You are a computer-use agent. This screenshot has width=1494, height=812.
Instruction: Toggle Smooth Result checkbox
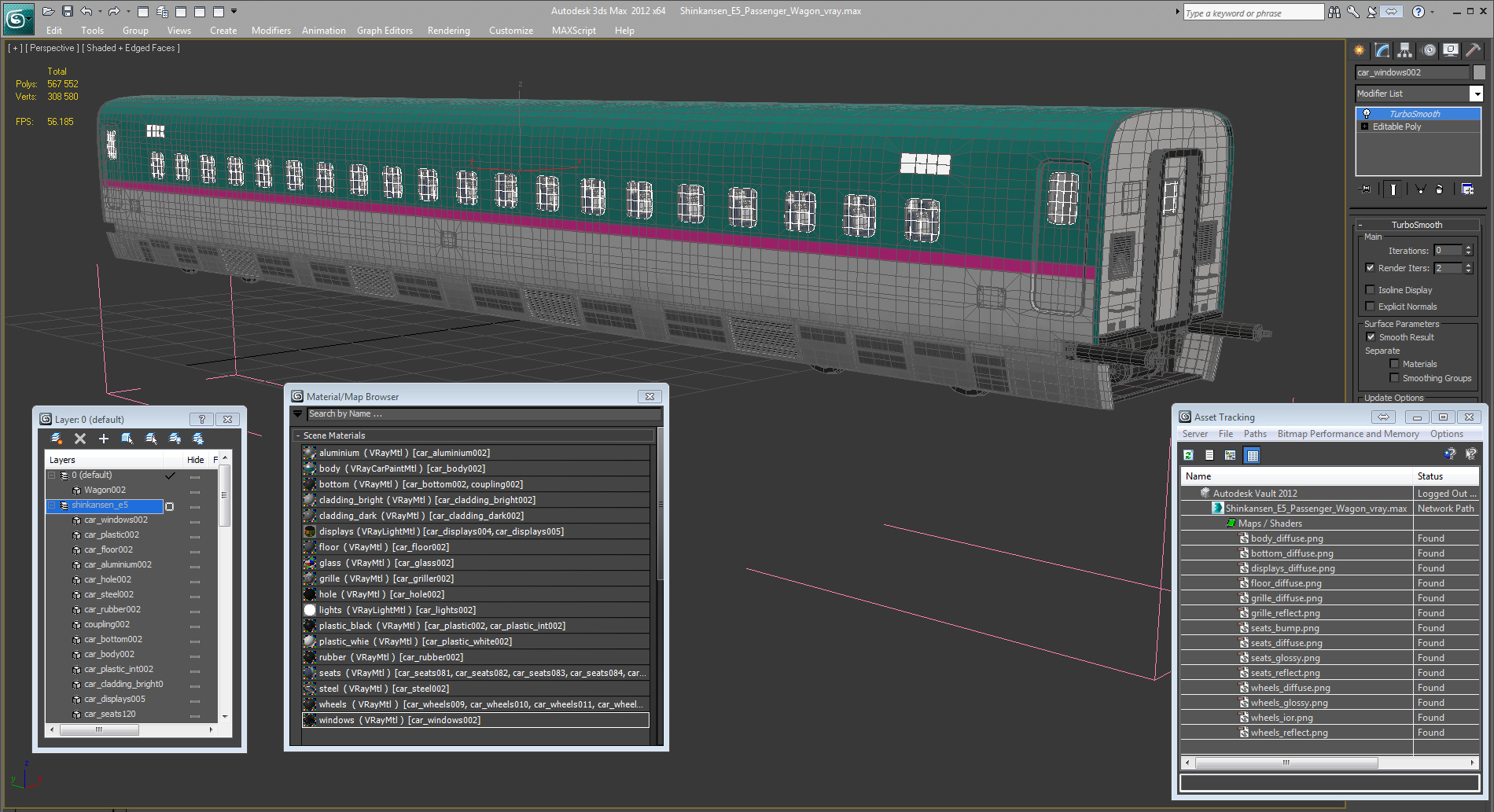[x=1371, y=337]
